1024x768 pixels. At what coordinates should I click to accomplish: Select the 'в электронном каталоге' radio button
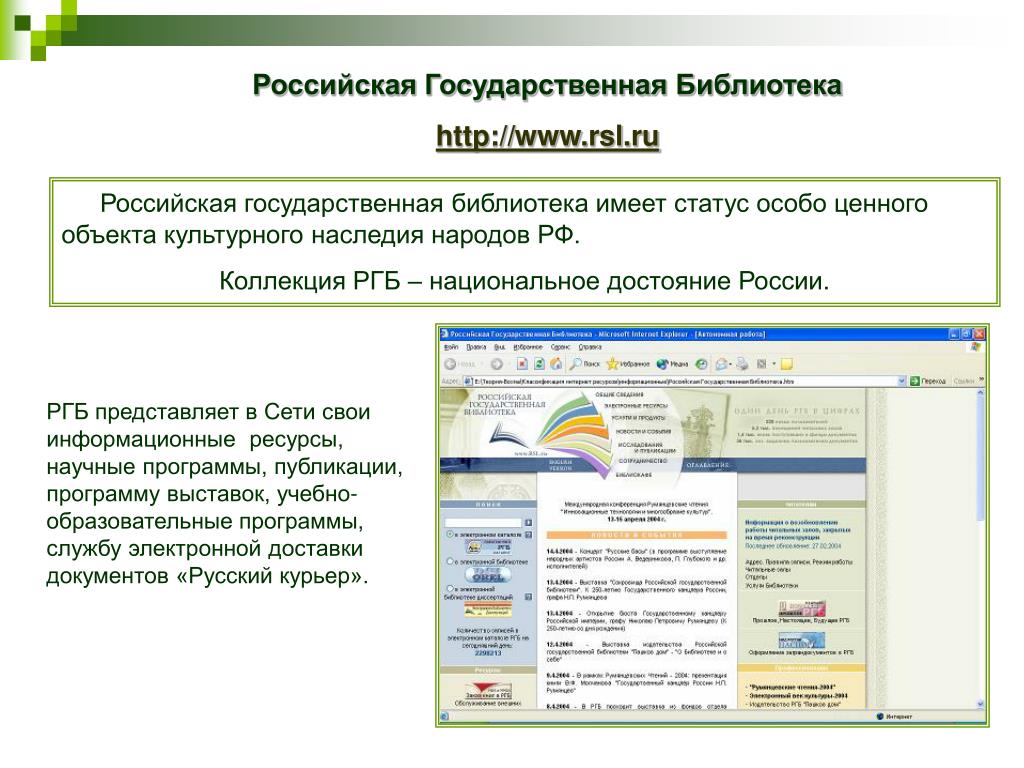[x=450, y=534]
